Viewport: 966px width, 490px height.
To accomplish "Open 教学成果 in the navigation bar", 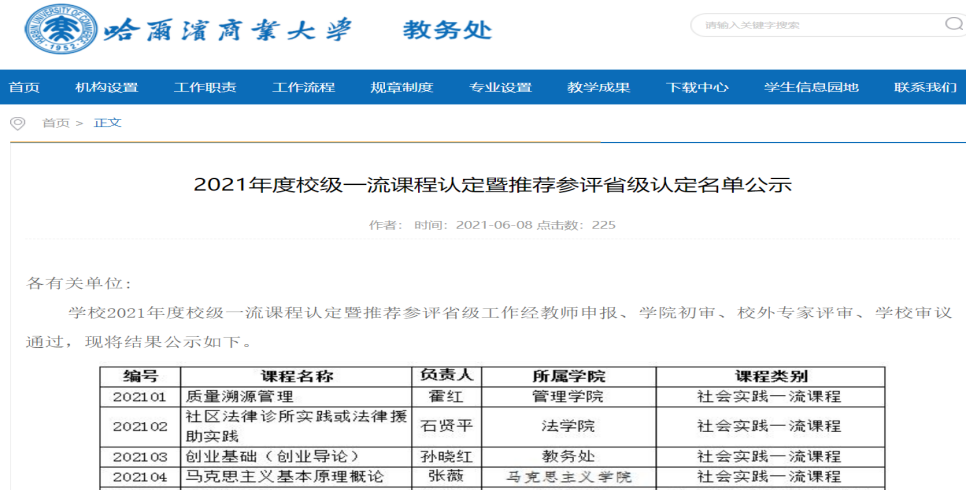I will click(598, 87).
